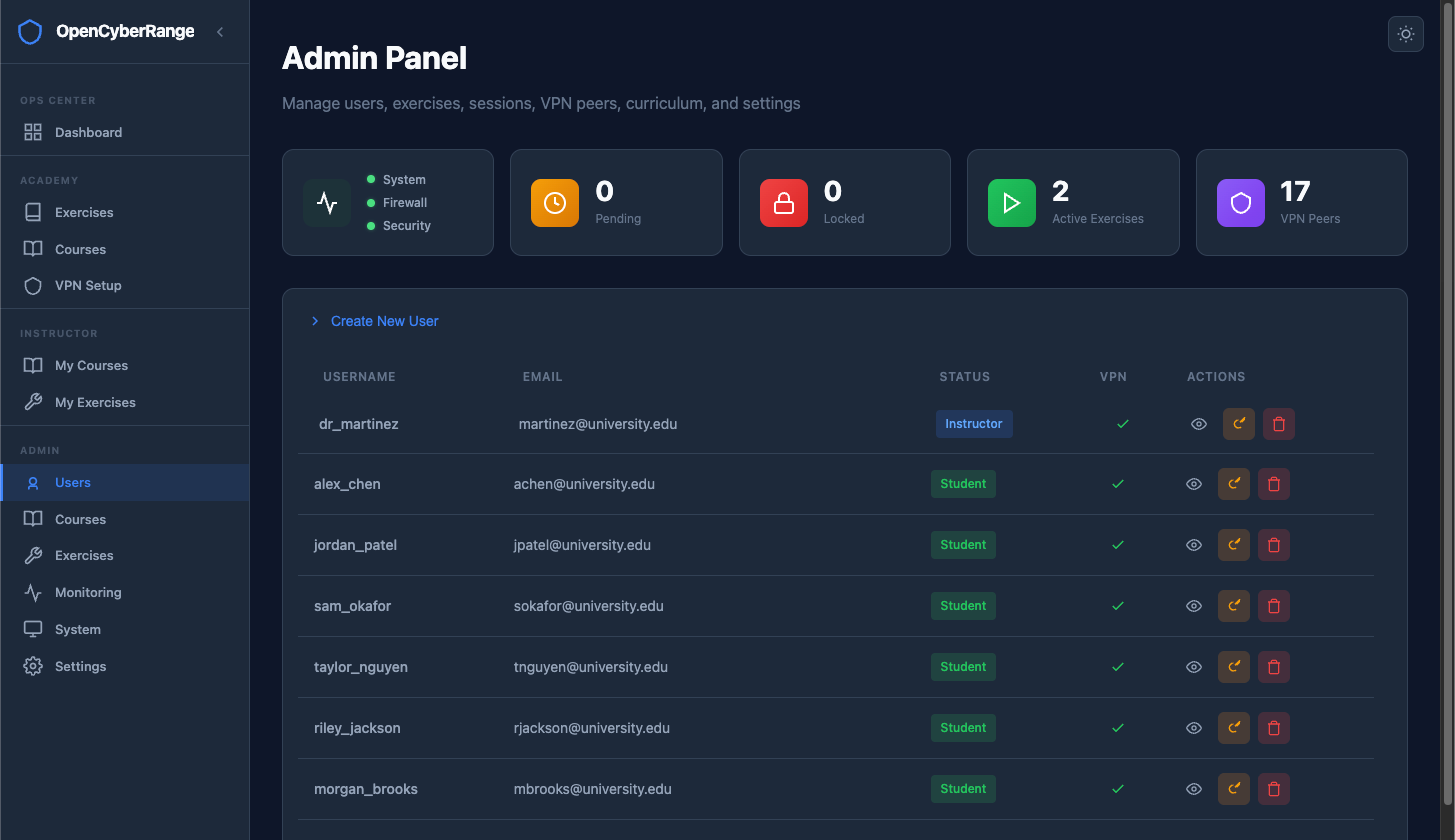Click the delete icon for dr_martinez
1455x840 pixels.
point(1278,424)
